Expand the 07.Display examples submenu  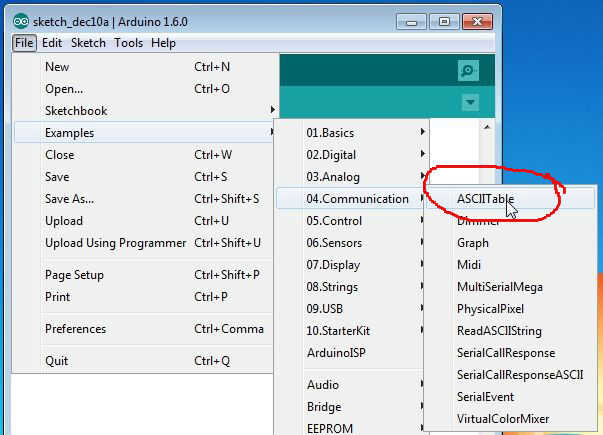pos(350,265)
